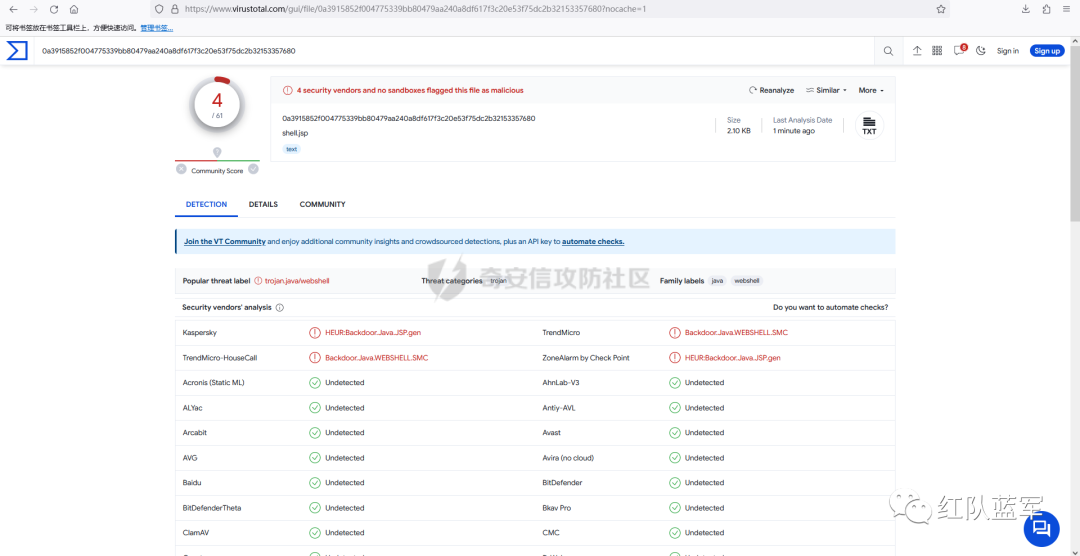Click alert icon next to Kaspersky result
The width and height of the screenshot is (1080, 556).
tap(315, 333)
